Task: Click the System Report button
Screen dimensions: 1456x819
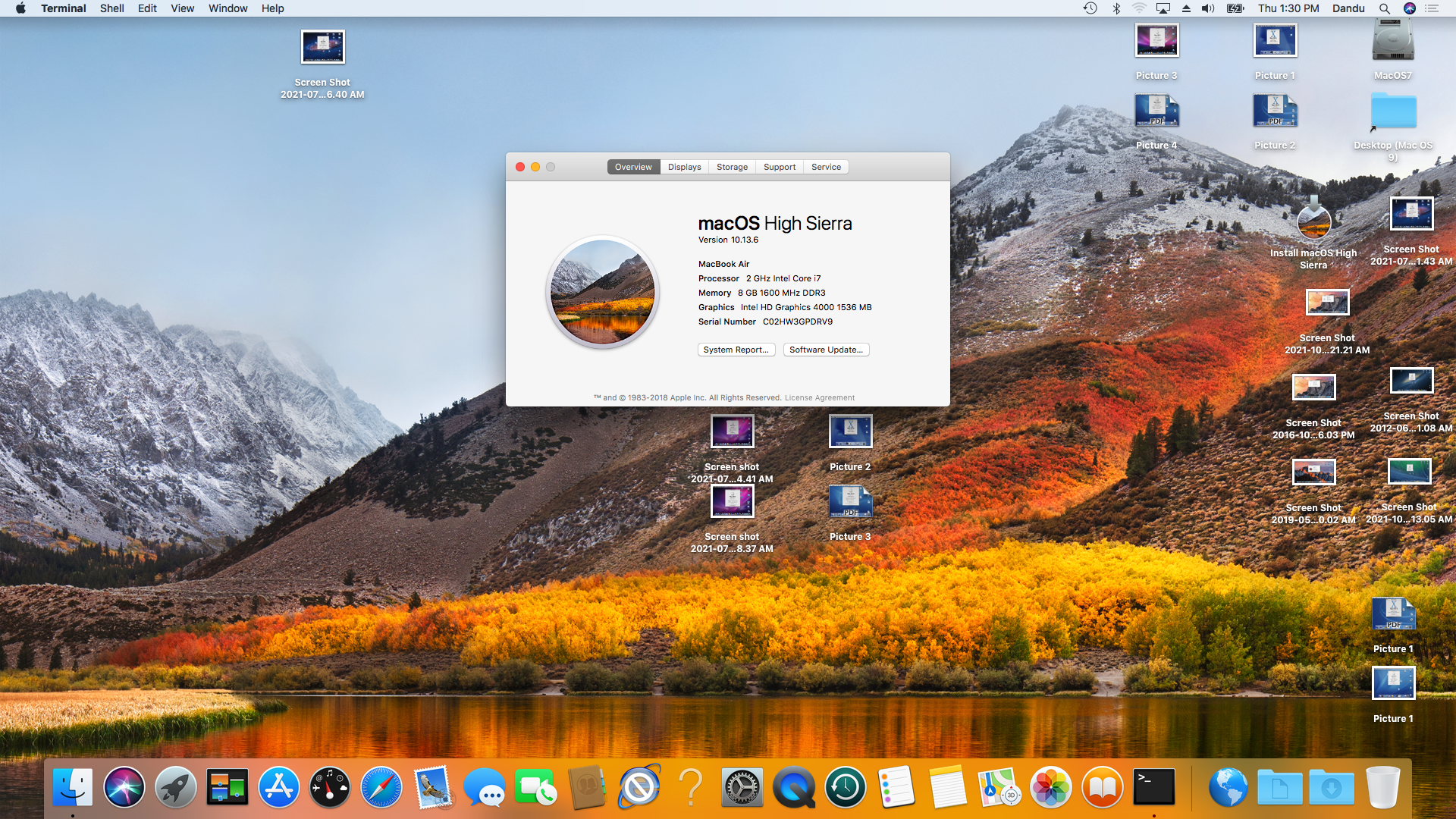Action: click(x=736, y=350)
